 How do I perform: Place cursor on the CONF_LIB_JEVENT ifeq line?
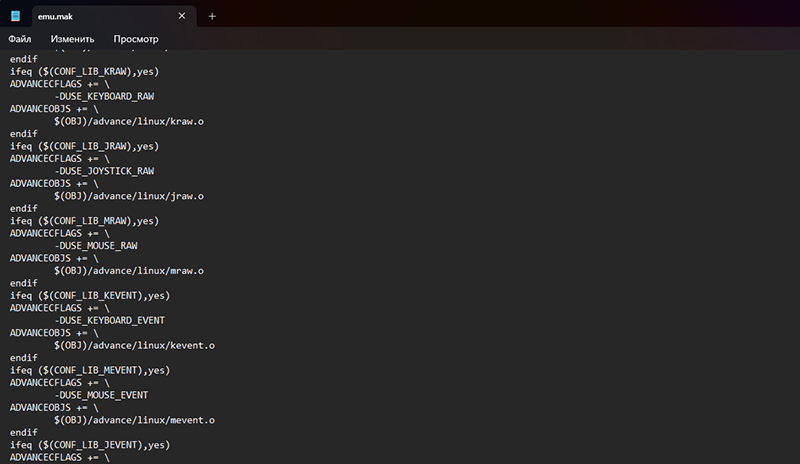90,445
